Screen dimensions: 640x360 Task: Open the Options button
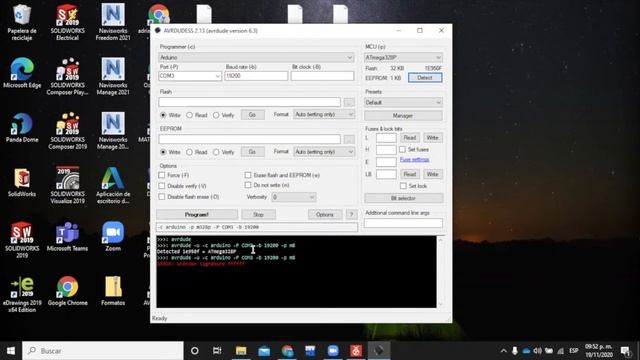click(324, 215)
